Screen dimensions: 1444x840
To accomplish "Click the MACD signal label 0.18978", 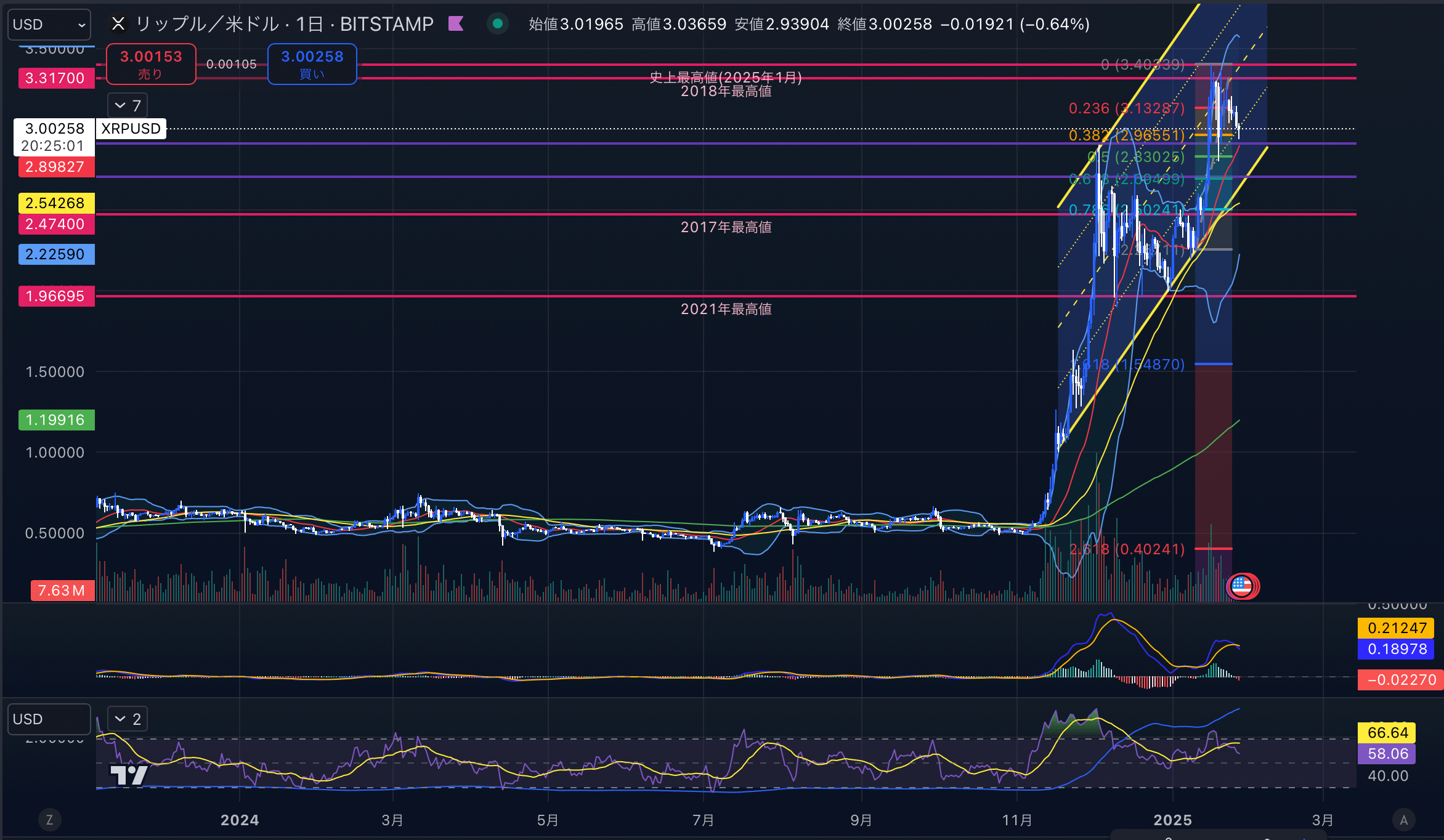I will click(1397, 649).
